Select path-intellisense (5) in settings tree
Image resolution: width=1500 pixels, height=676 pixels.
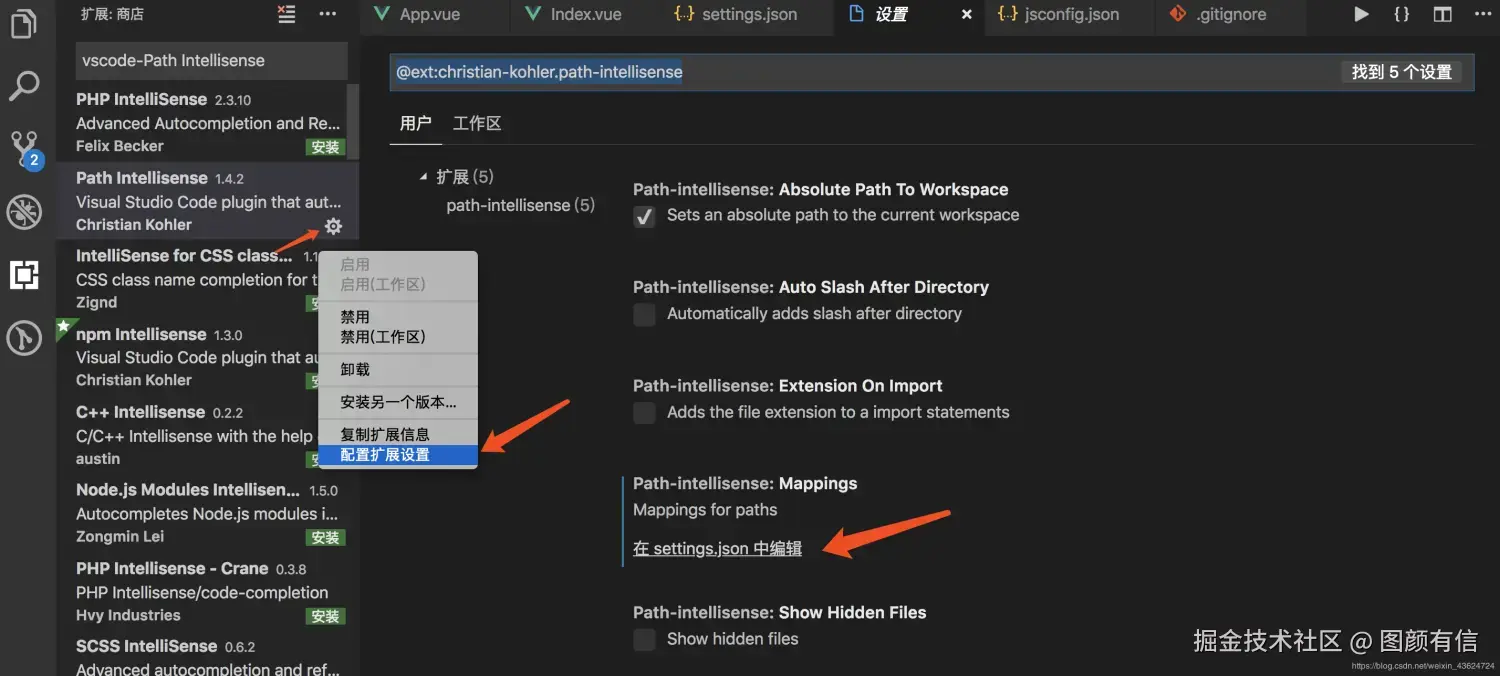tap(520, 205)
